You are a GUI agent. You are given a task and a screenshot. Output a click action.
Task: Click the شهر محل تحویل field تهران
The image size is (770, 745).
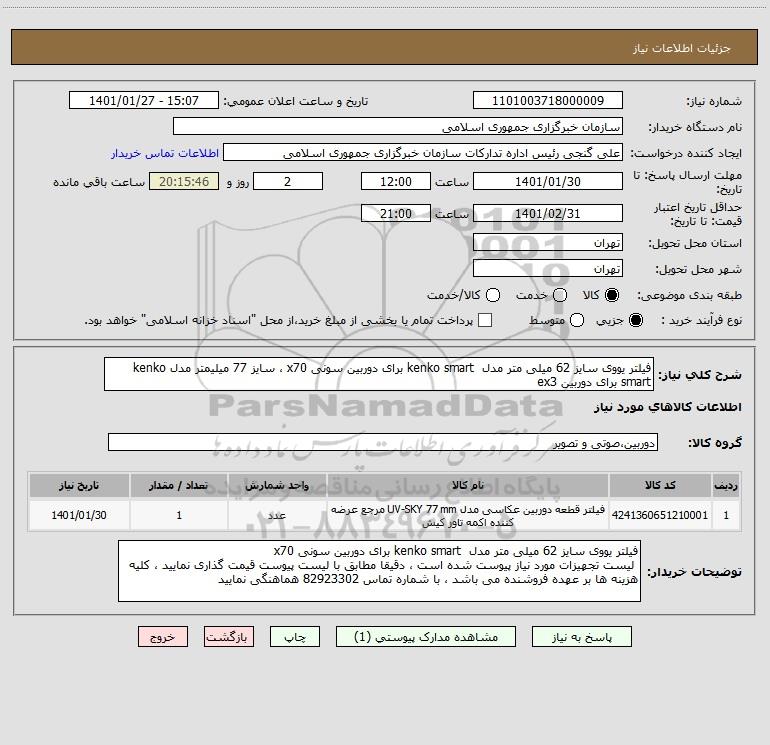pyautogui.click(x=548, y=269)
